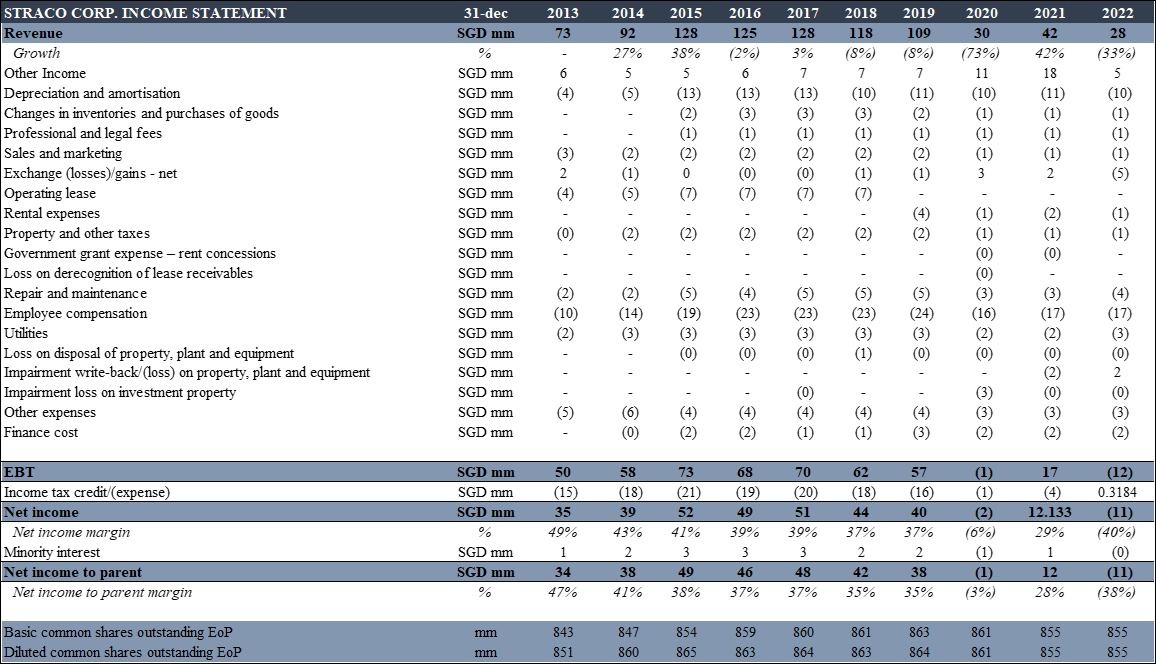This screenshot has width=1156, height=664.
Task: Select Depreciation and amortisation label
Action: tap(92, 93)
